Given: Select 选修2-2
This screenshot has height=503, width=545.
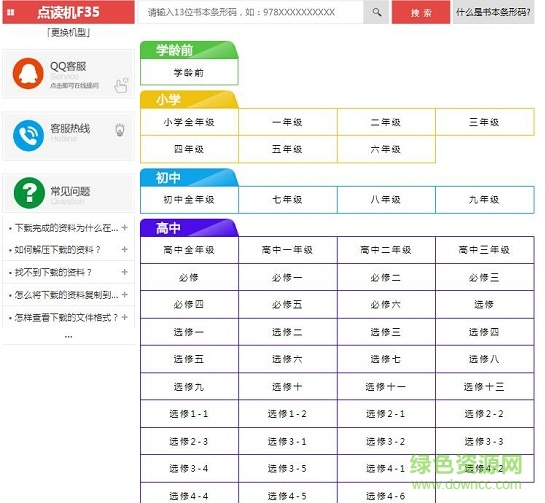Looking at the screenshot, I should tap(485, 414).
